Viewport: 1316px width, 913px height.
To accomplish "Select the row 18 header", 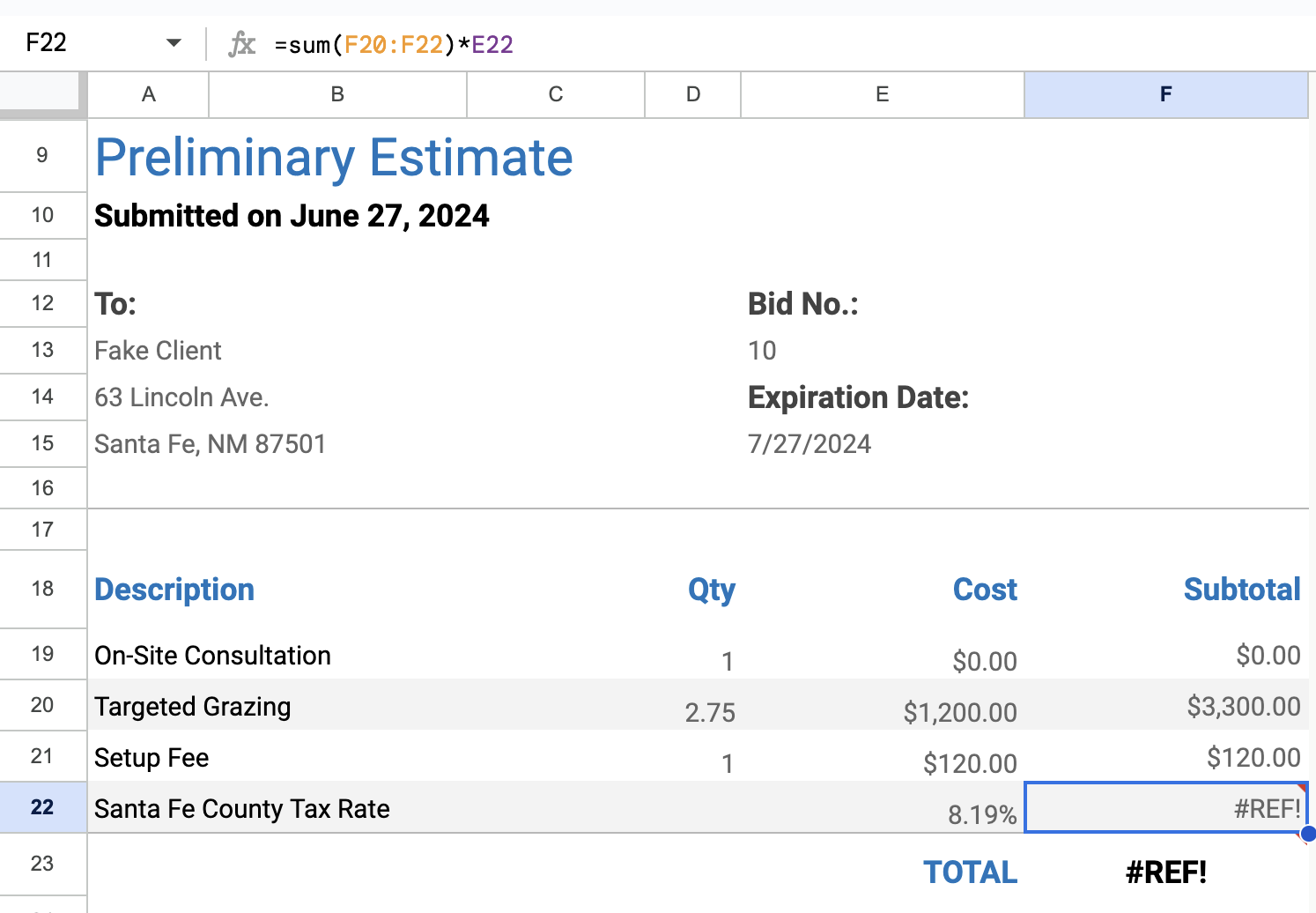I will click(x=42, y=589).
